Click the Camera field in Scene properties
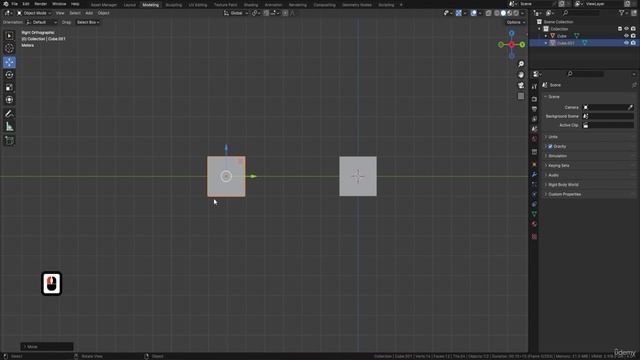The image size is (640, 360). click(x=608, y=107)
